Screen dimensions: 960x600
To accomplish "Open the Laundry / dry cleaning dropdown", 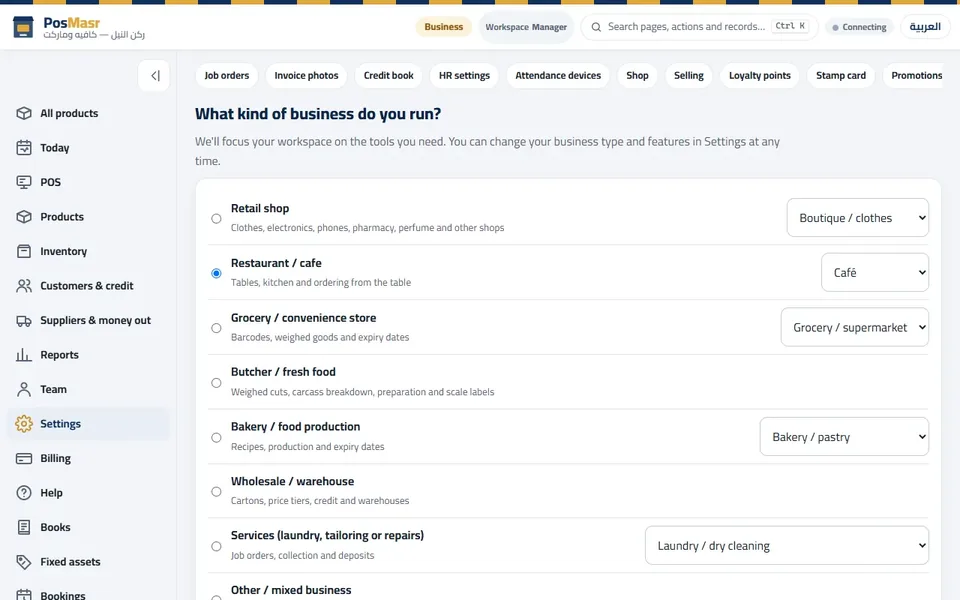I will point(786,546).
